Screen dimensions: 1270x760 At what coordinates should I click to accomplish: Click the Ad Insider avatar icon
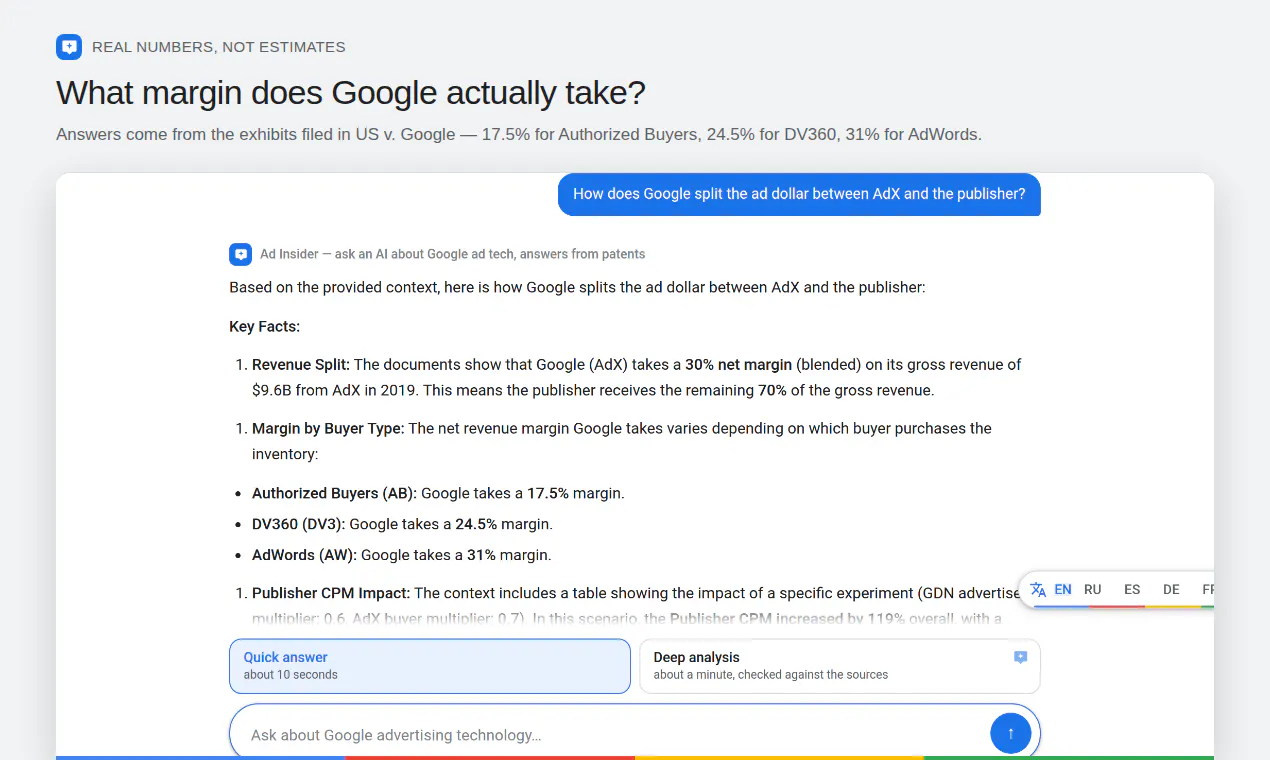point(240,254)
